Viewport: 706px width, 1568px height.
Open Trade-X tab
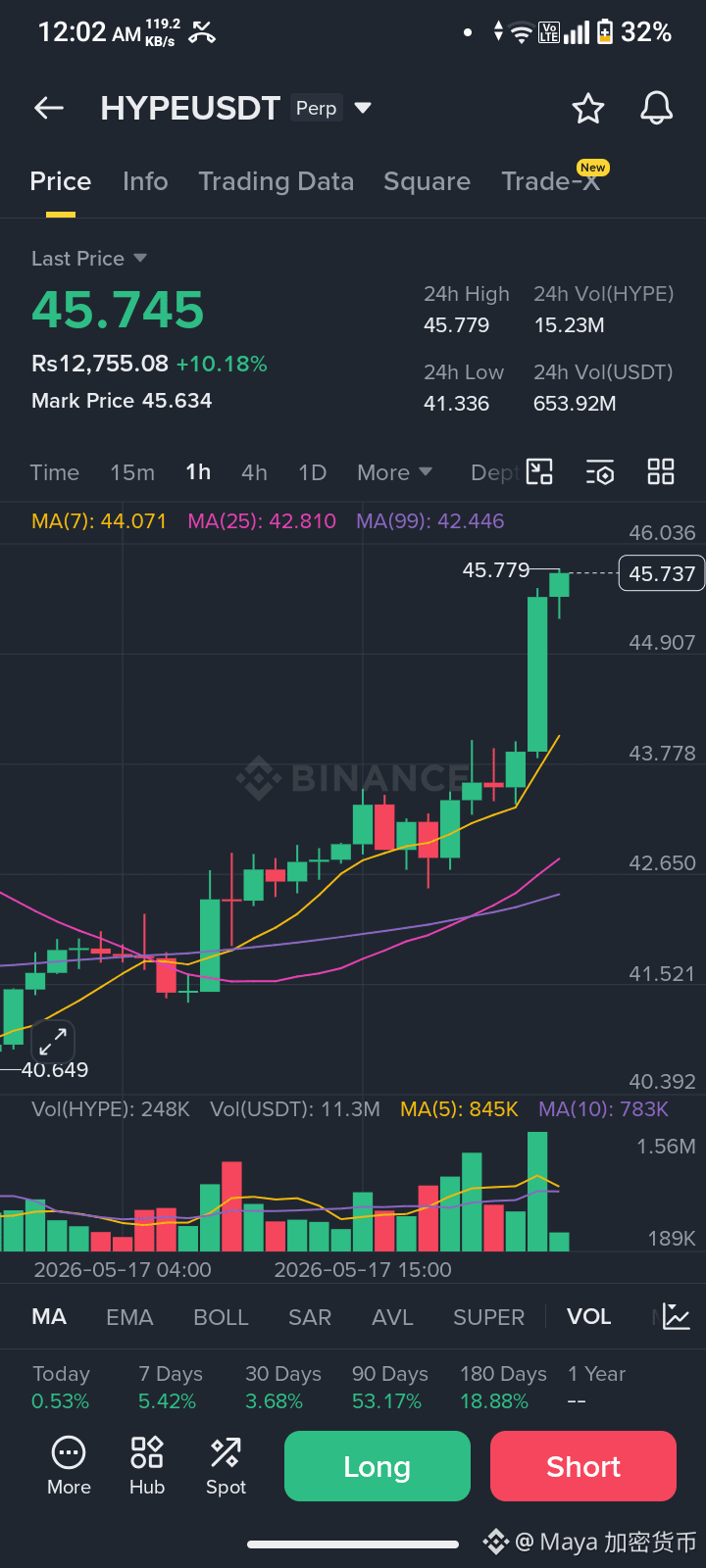click(550, 181)
